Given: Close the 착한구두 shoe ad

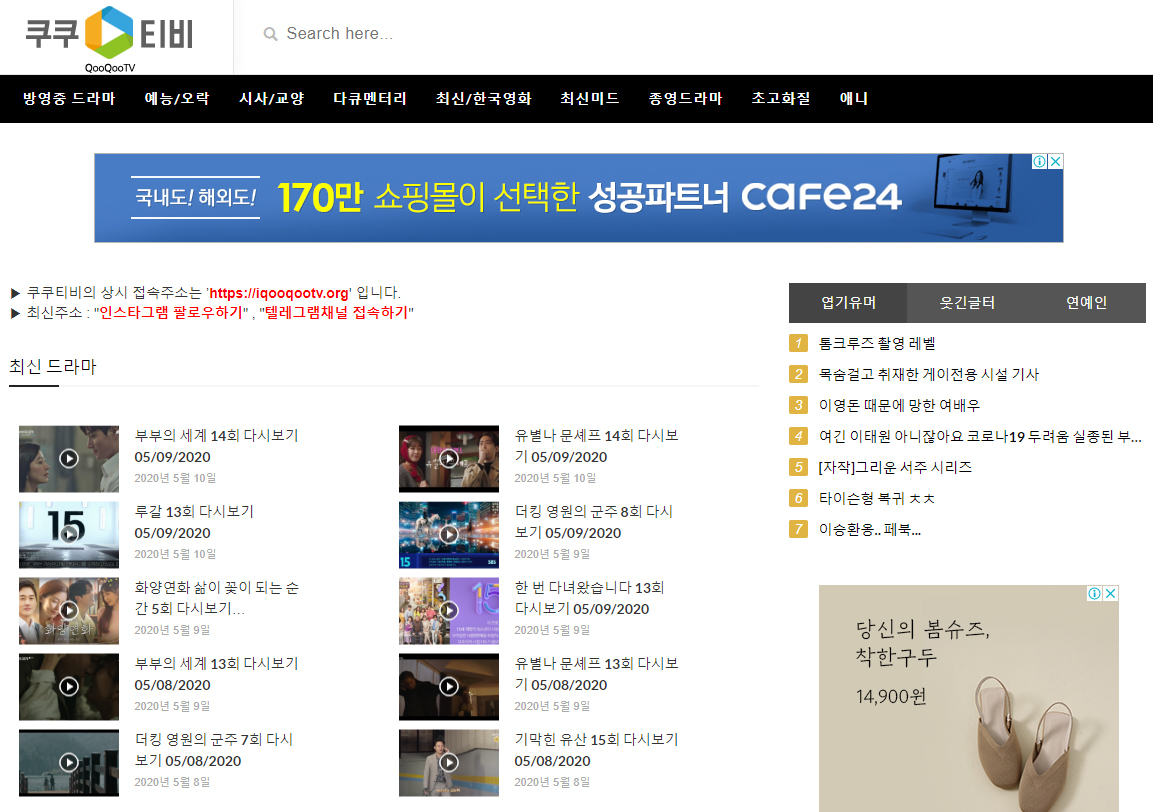Looking at the screenshot, I should (1111, 594).
